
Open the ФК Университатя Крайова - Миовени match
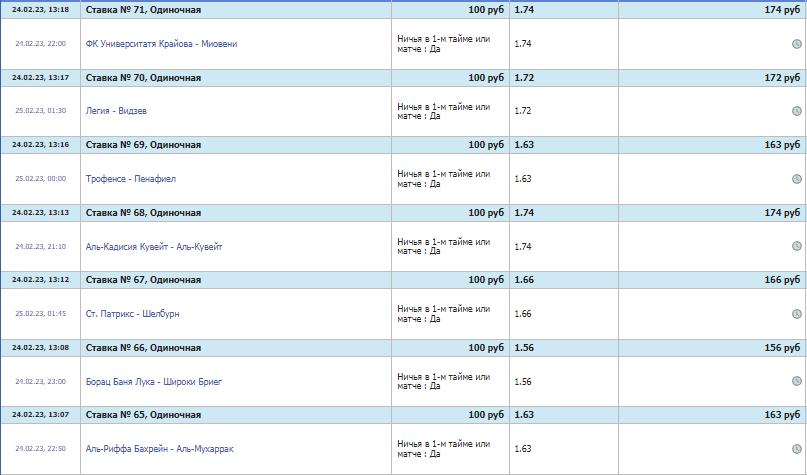[162, 44]
